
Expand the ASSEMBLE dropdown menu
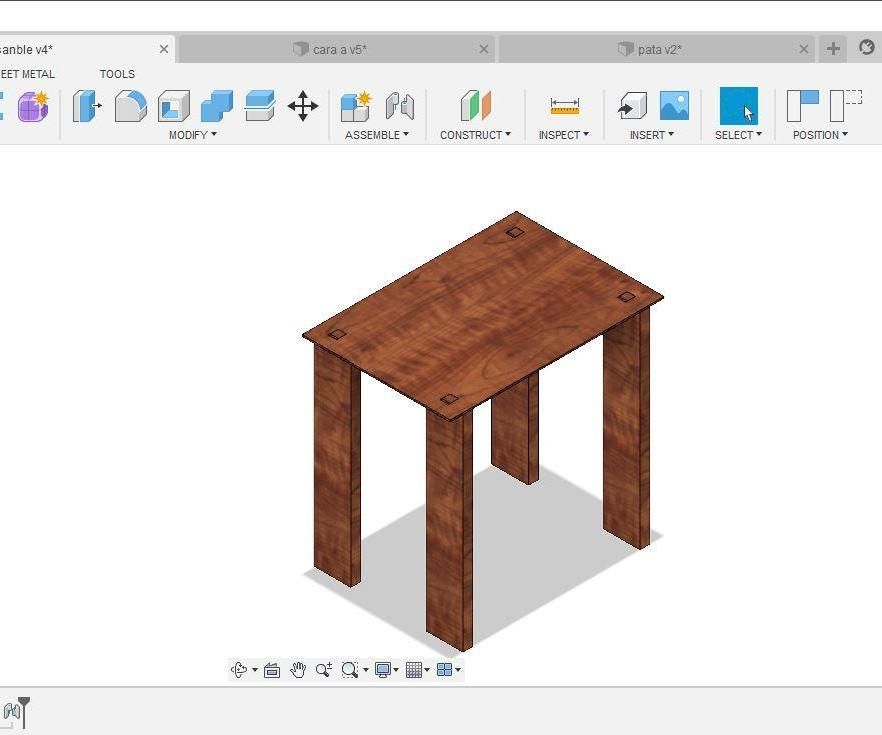(x=376, y=135)
